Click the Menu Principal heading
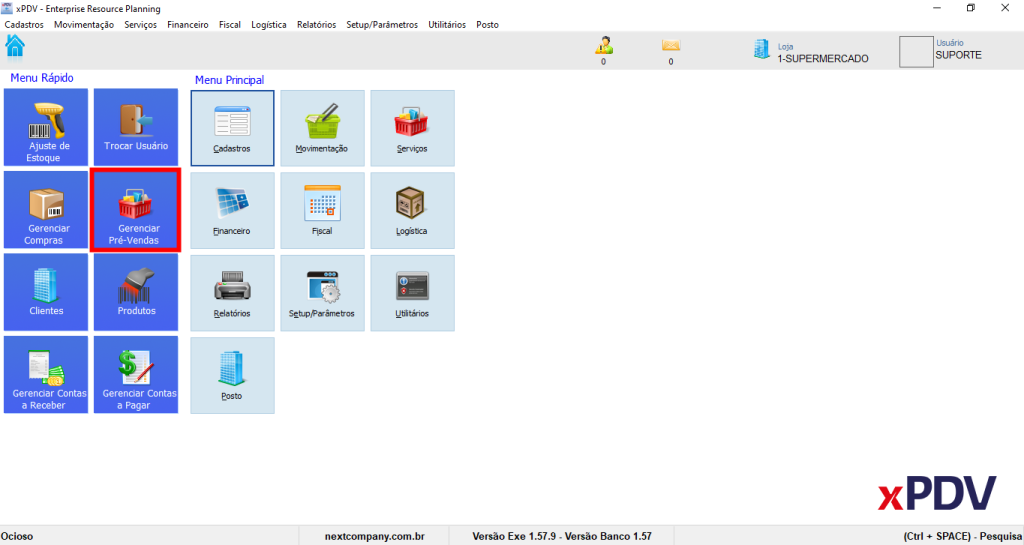The image size is (1024, 545). [230, 80]
